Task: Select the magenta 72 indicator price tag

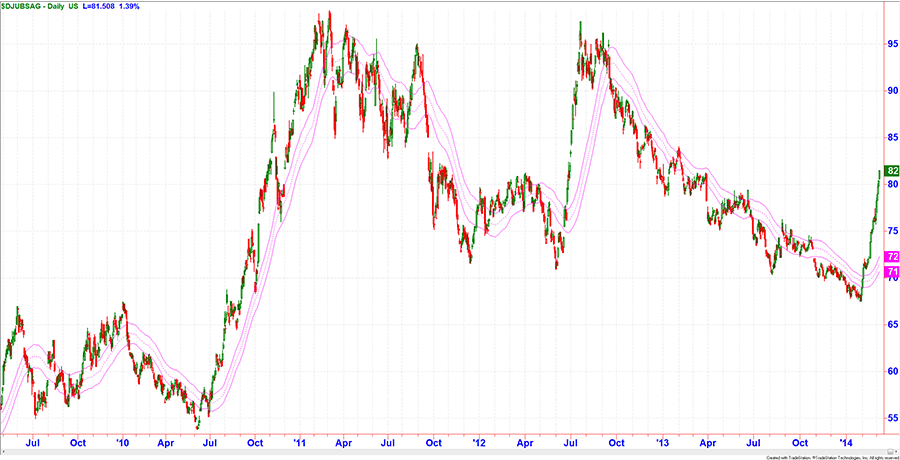Action: 891,257
